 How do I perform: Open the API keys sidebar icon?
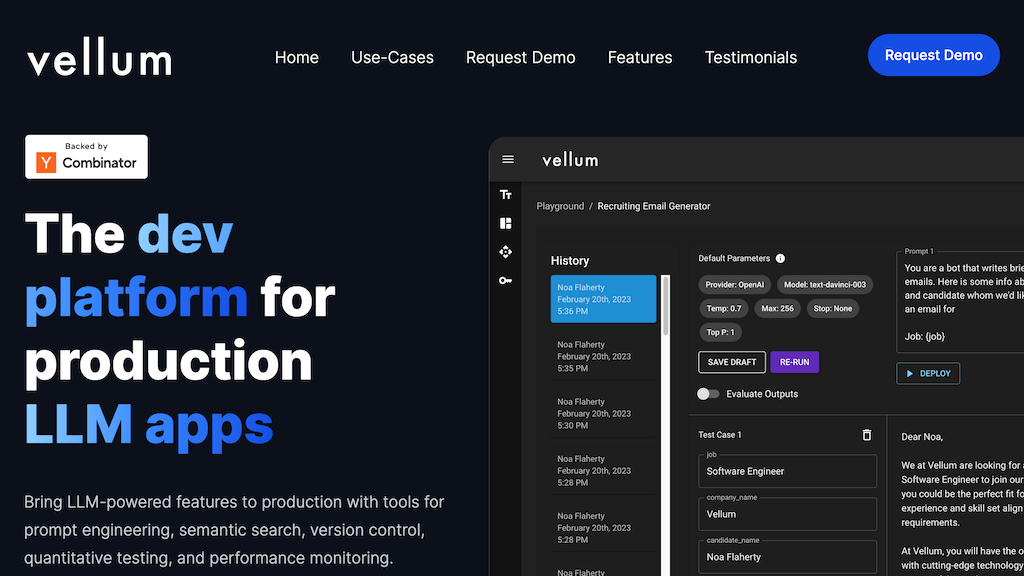tap(506, 281)
